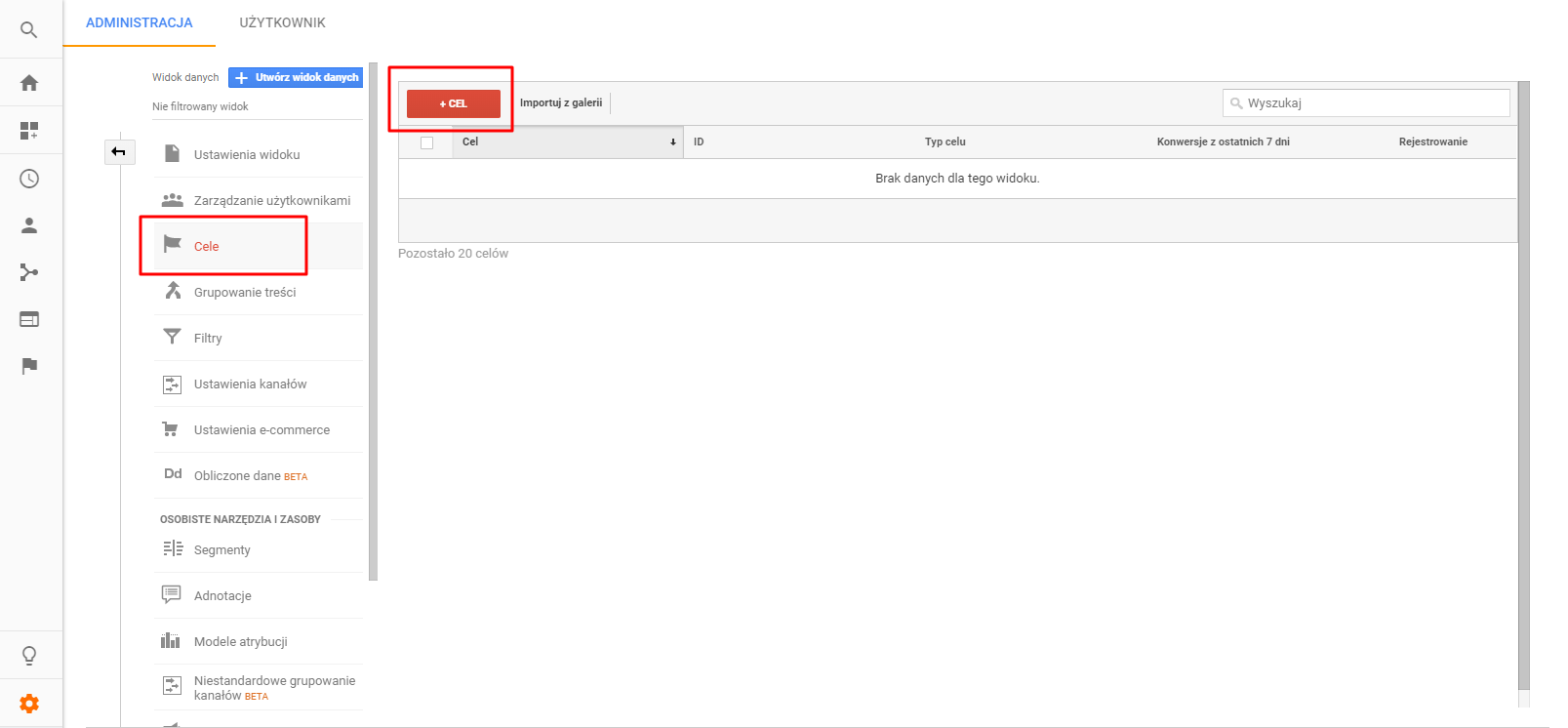Open the orange Admin gear icon
This screenshot has height=728, width=1568.
click(29, 704)
